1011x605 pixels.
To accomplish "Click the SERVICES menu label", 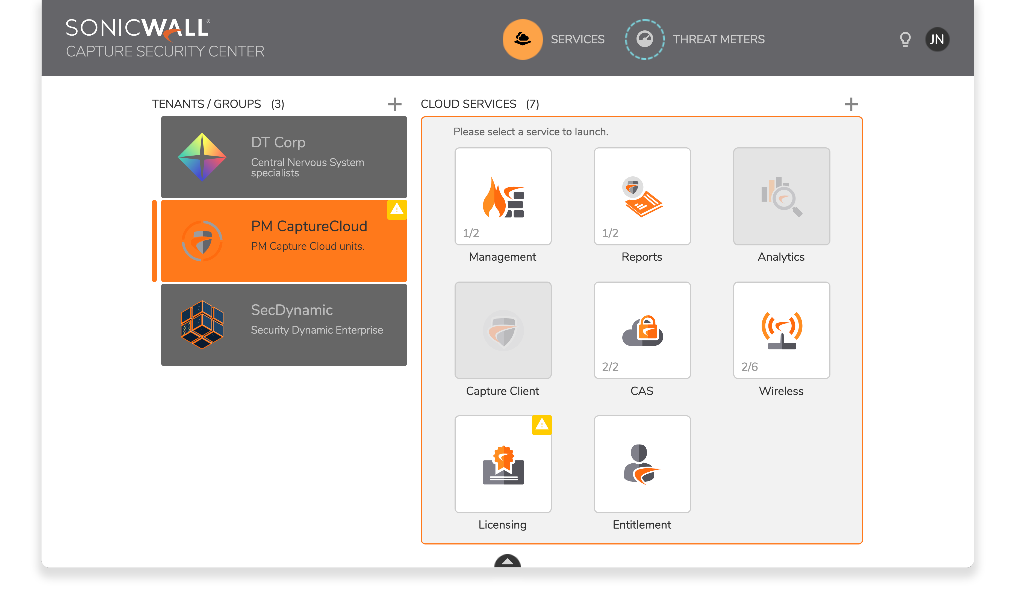I will coord(578,39).
